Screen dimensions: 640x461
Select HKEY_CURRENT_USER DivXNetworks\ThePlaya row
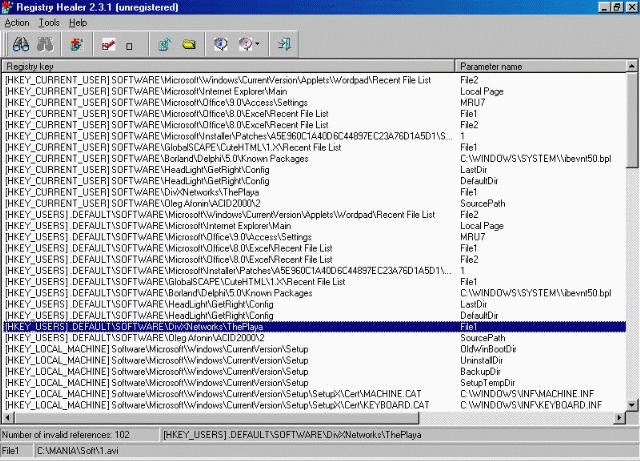click(x=314, y=192)
